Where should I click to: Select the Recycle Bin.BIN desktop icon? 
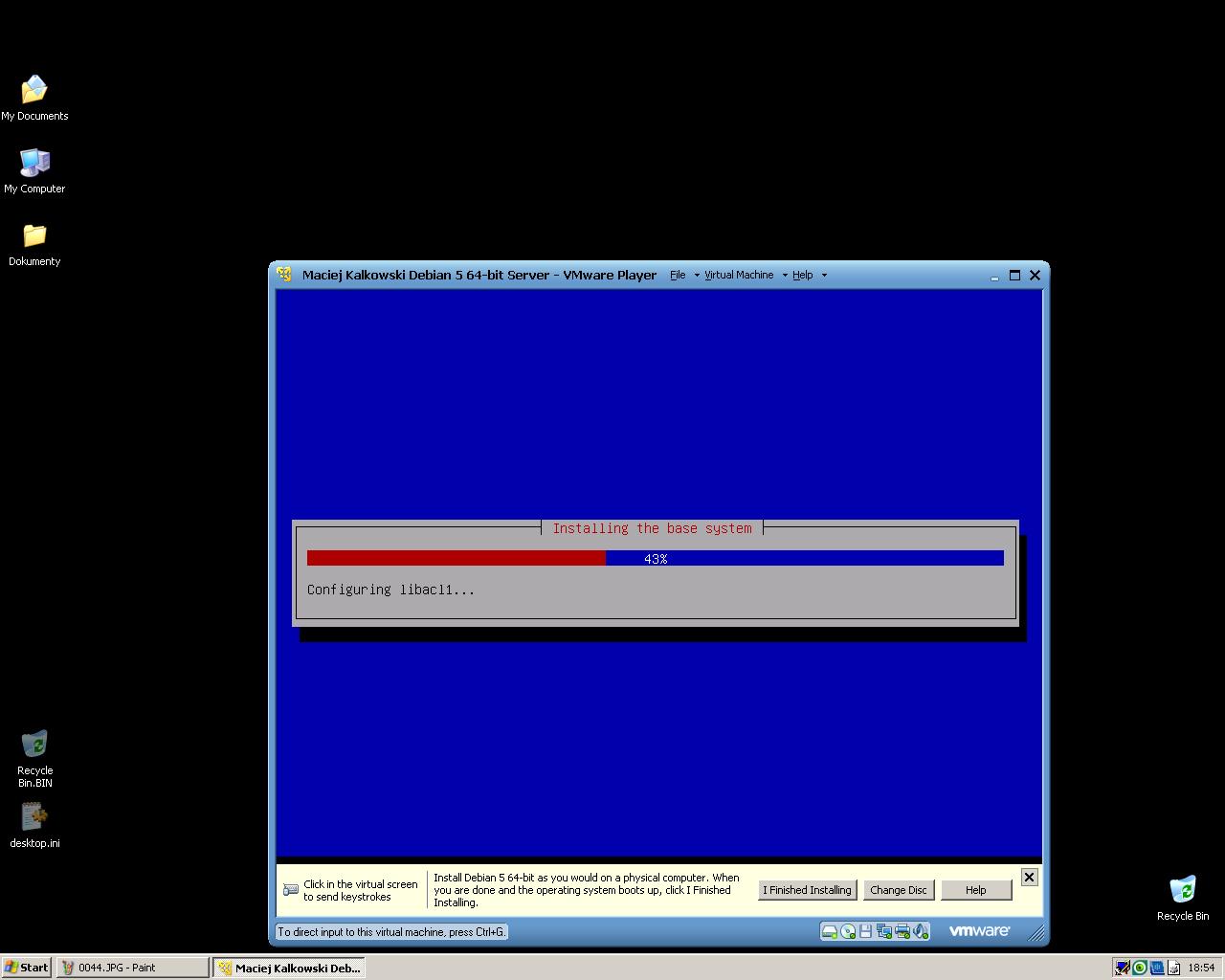[x=34, y=759]
